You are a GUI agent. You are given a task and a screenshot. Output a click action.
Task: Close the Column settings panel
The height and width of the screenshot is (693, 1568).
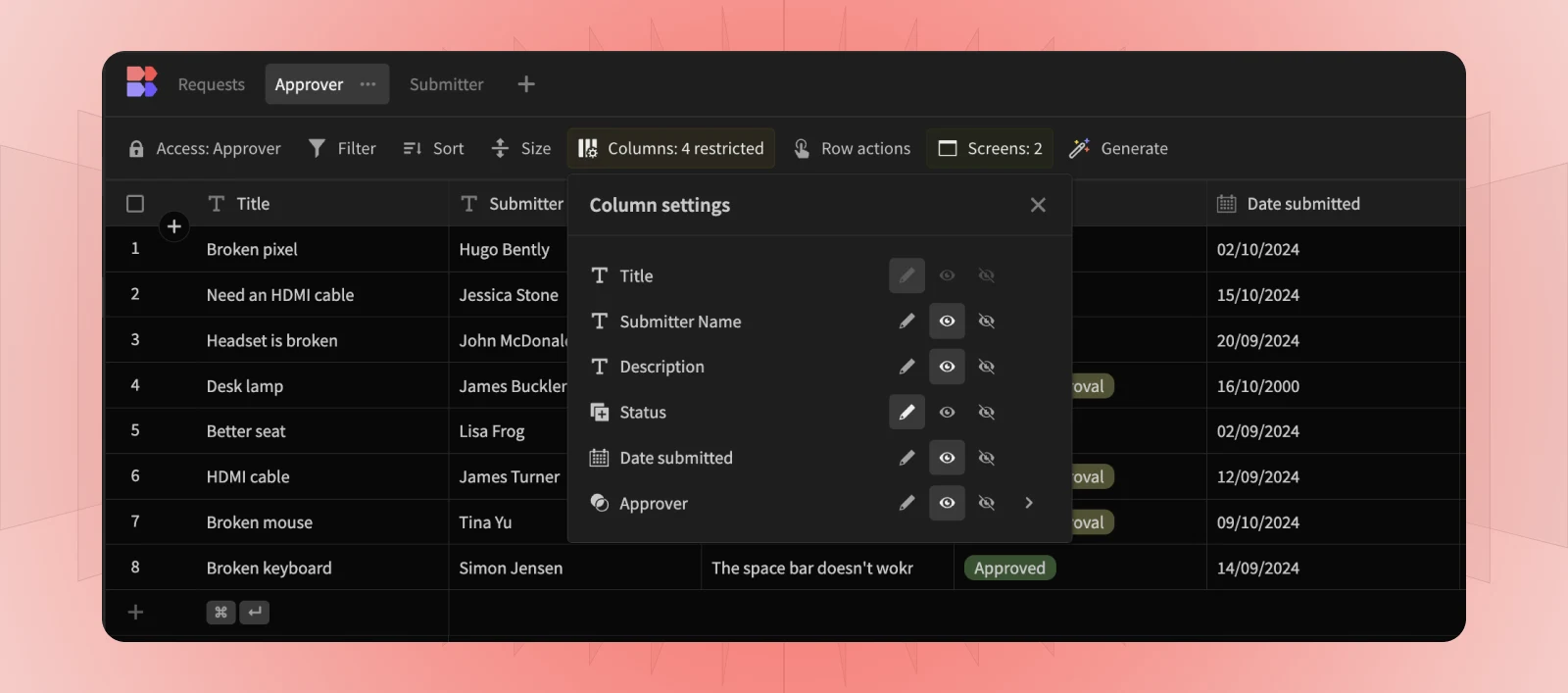pos(1038,205)
